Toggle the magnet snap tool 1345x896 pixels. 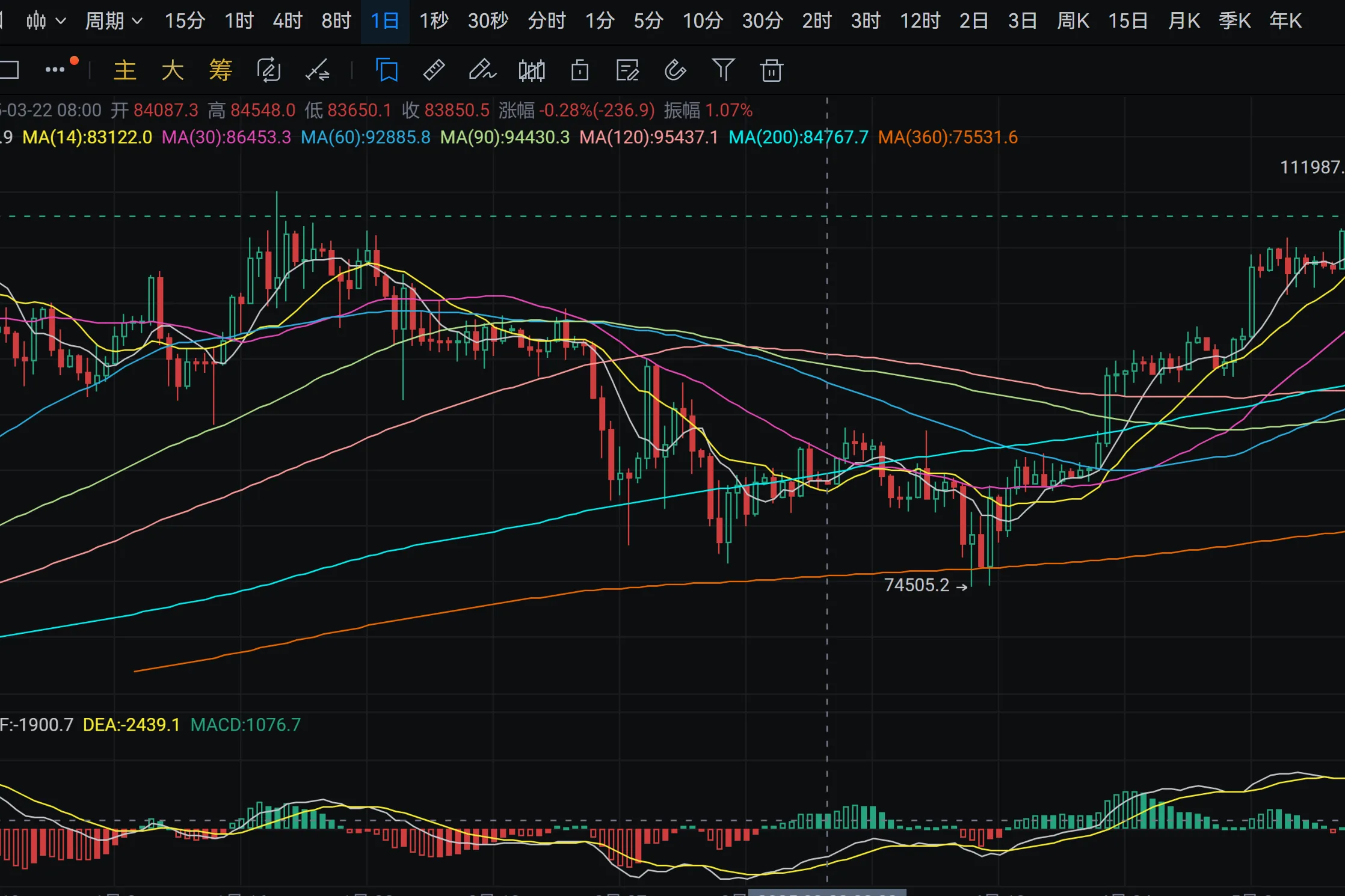[x=675, y=70]
